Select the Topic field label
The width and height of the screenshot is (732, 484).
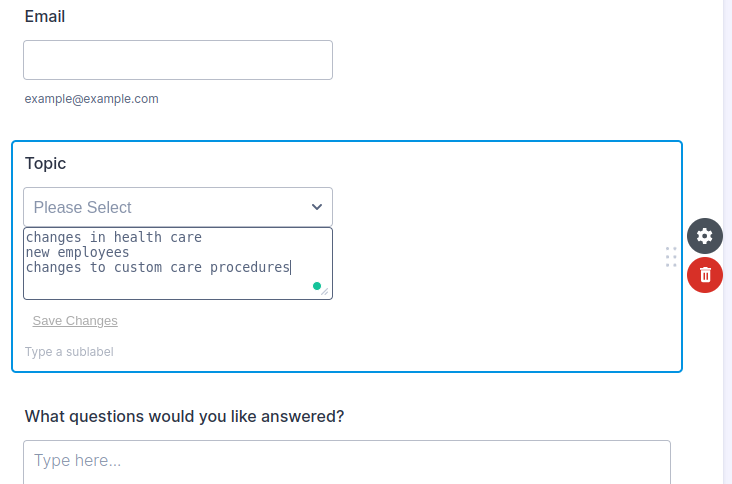point(46,163)
